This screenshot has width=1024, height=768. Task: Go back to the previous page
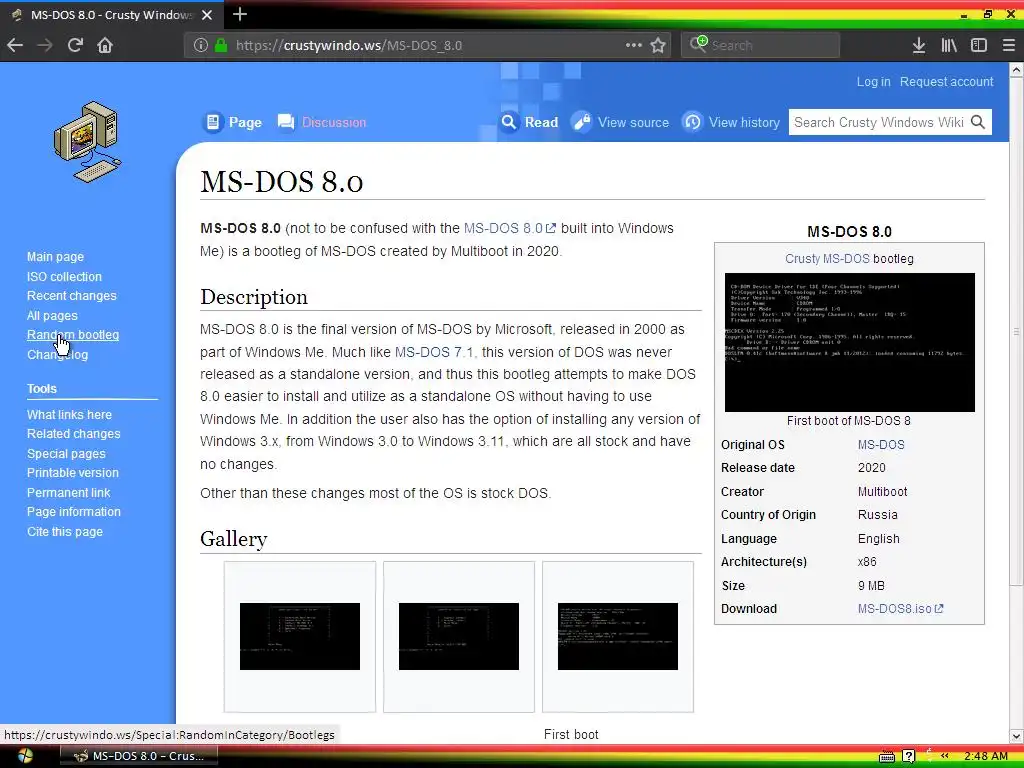15,45
